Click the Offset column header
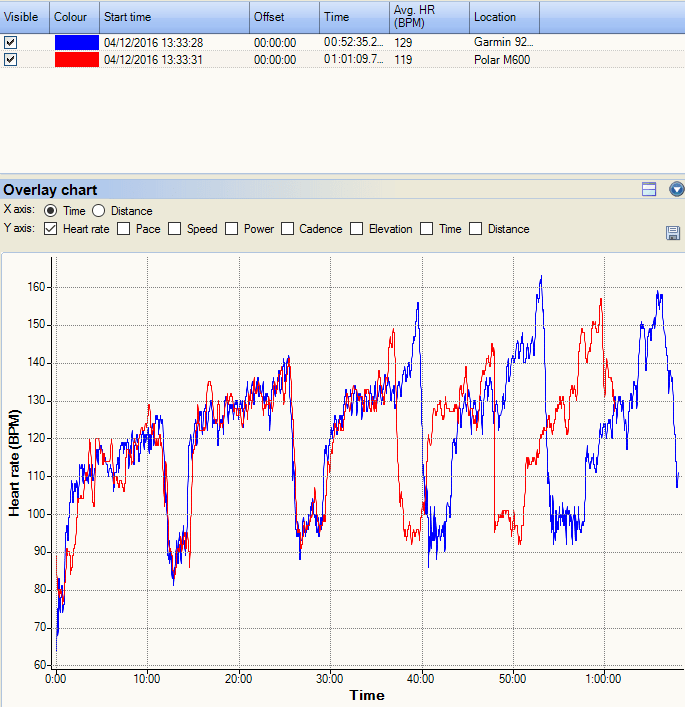Screen dimensions: 685x707 pos(284,17)
